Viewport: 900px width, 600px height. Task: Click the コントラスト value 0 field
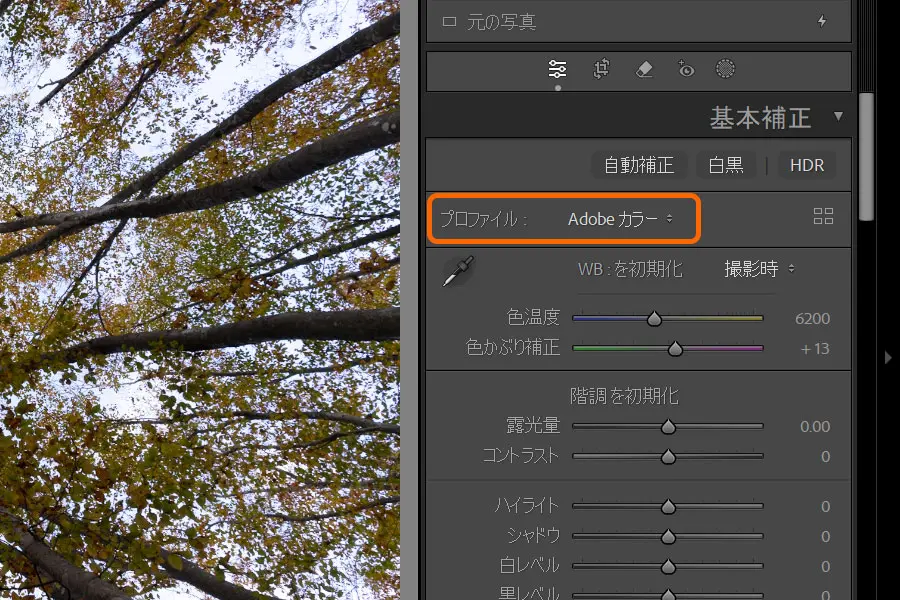pos(825,456)
